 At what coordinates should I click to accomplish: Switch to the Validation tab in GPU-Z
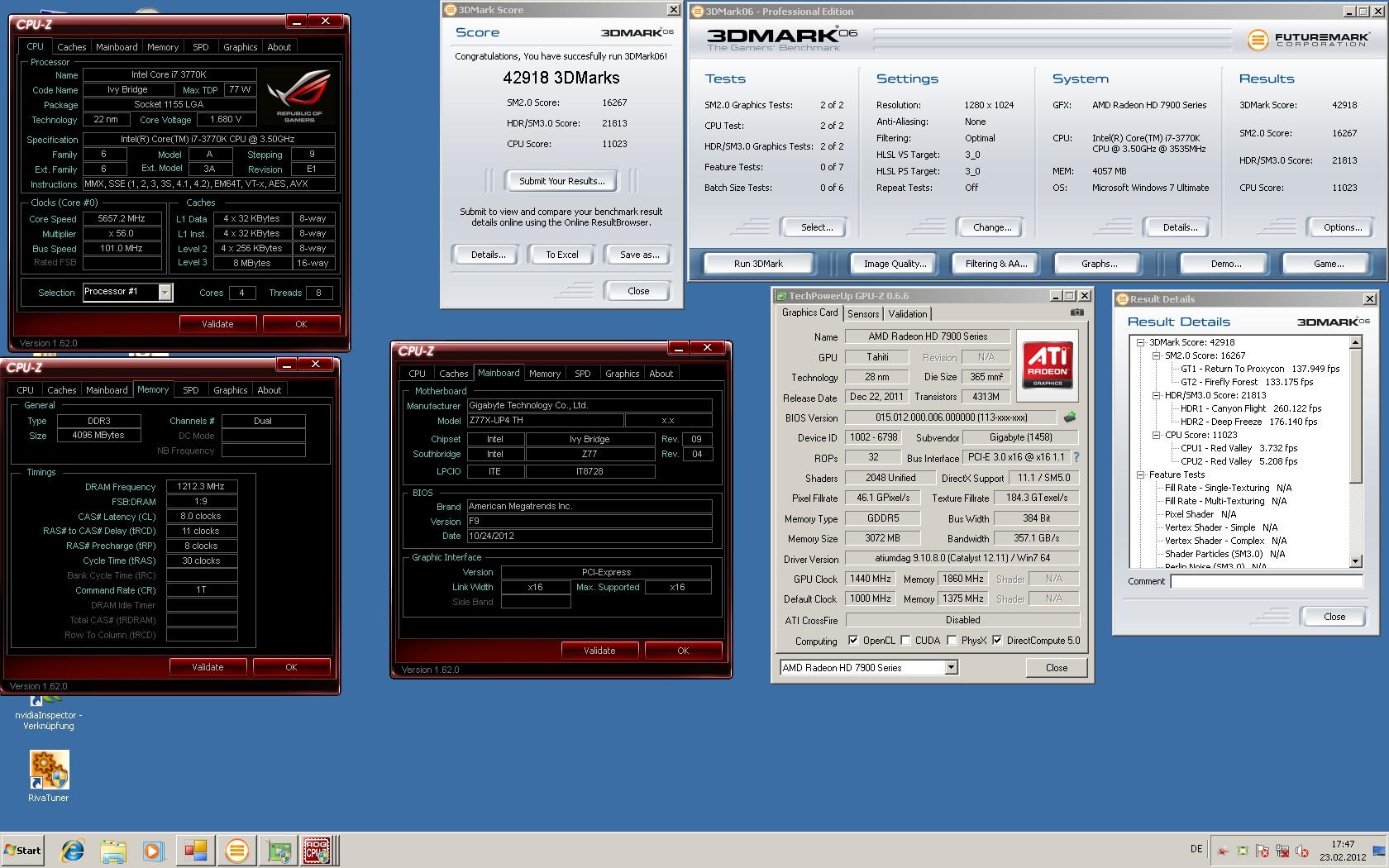click(x=908, y=314)
